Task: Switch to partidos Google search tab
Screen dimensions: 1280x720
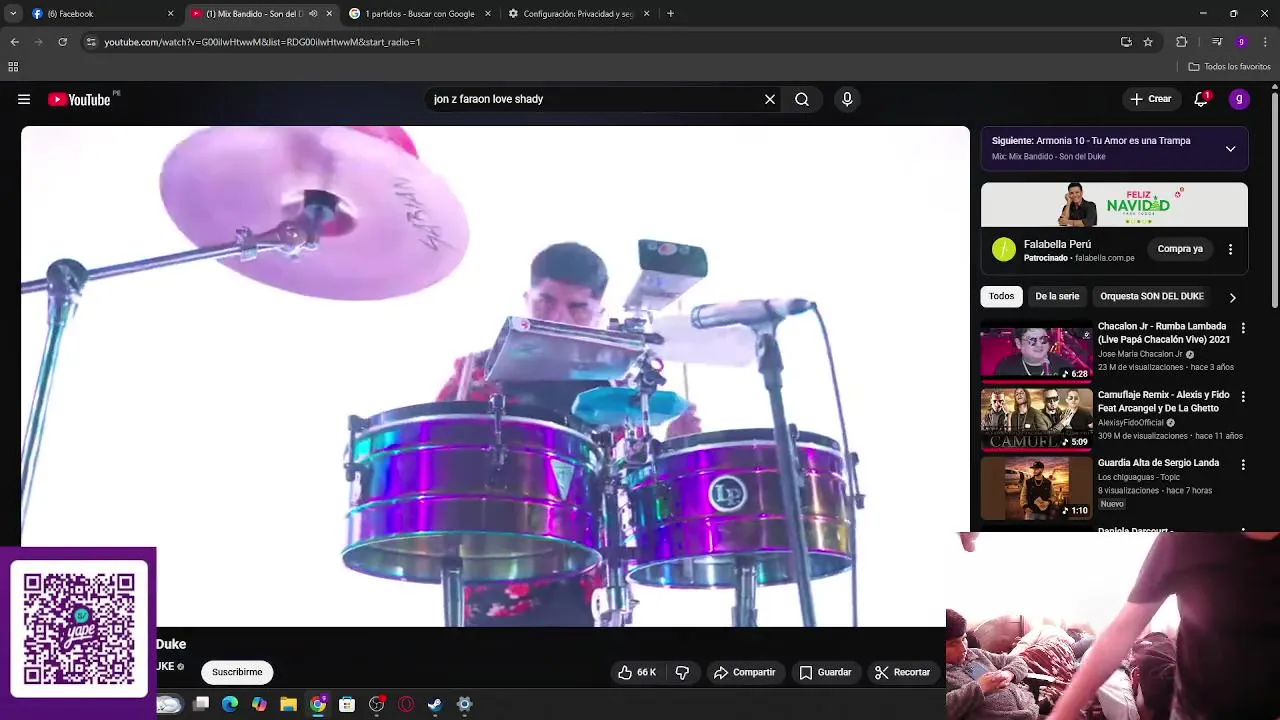Action: click(x=420, y=14)
